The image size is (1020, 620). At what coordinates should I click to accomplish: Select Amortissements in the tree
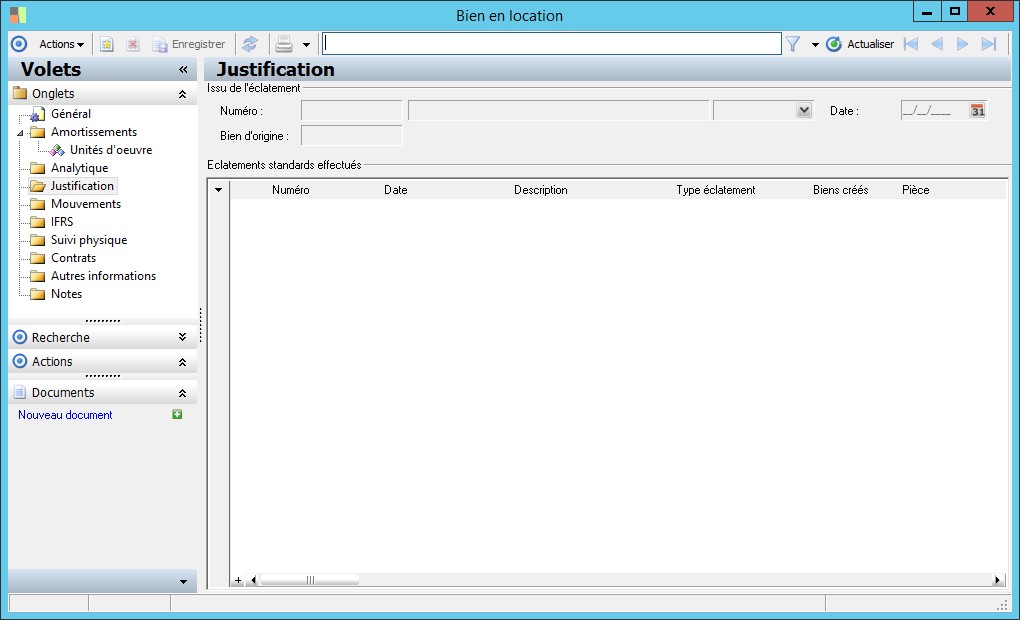tap(94, 132)
